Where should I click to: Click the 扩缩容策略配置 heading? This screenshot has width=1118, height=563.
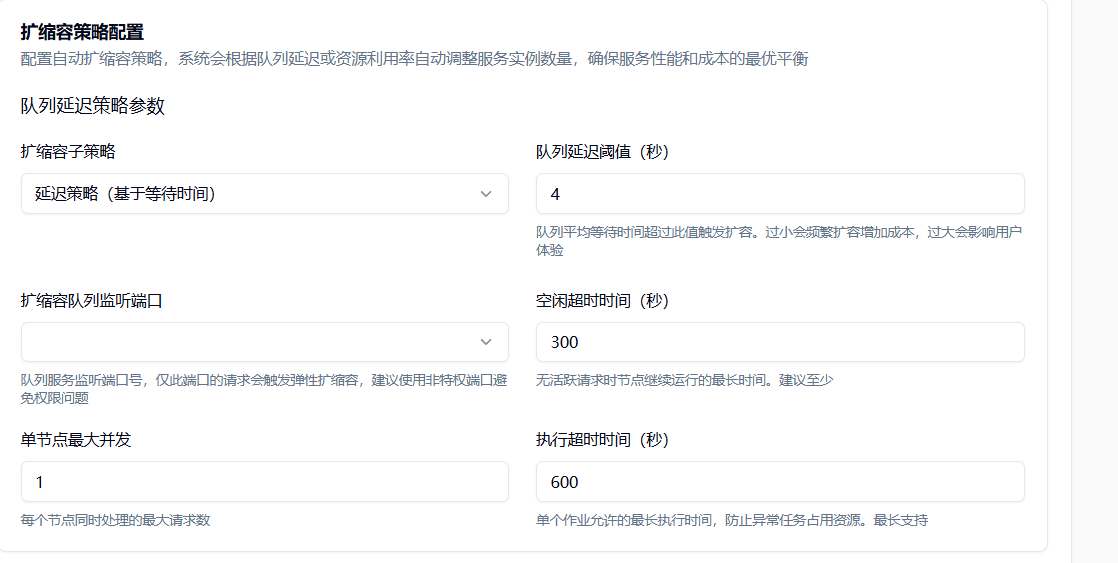click(x=82, y=32)
